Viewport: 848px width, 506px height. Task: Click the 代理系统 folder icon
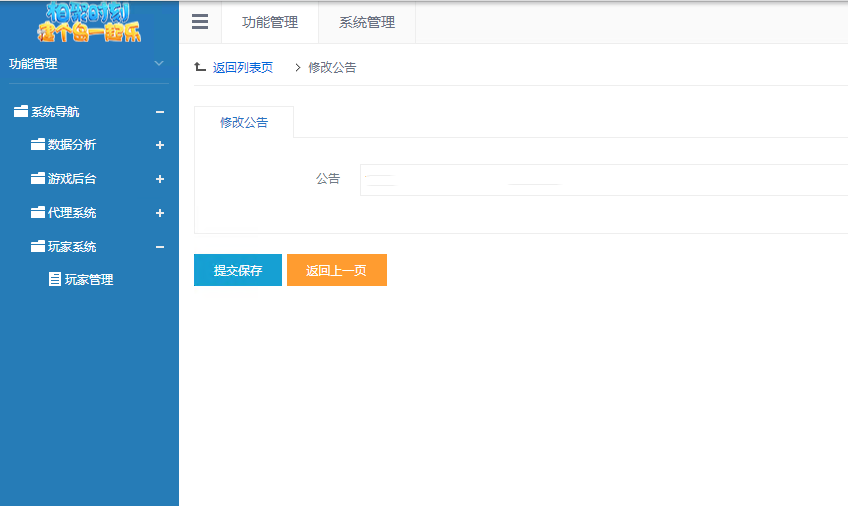pyautogui.click(x=38, y=213)
